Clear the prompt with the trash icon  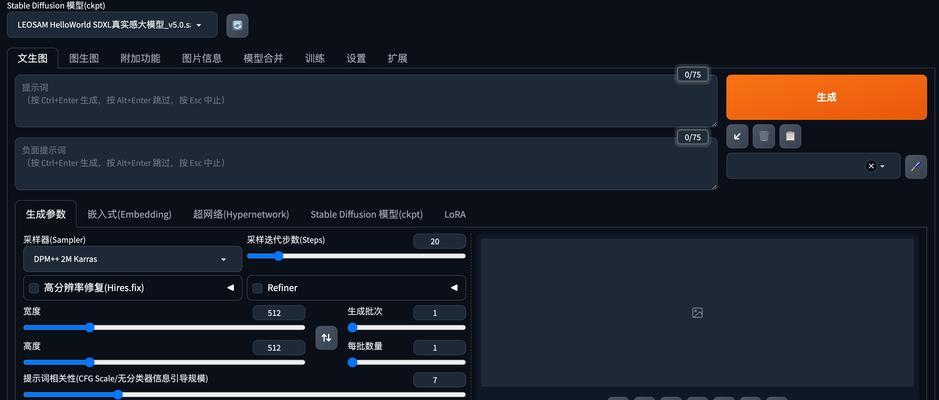click(764, 137)
